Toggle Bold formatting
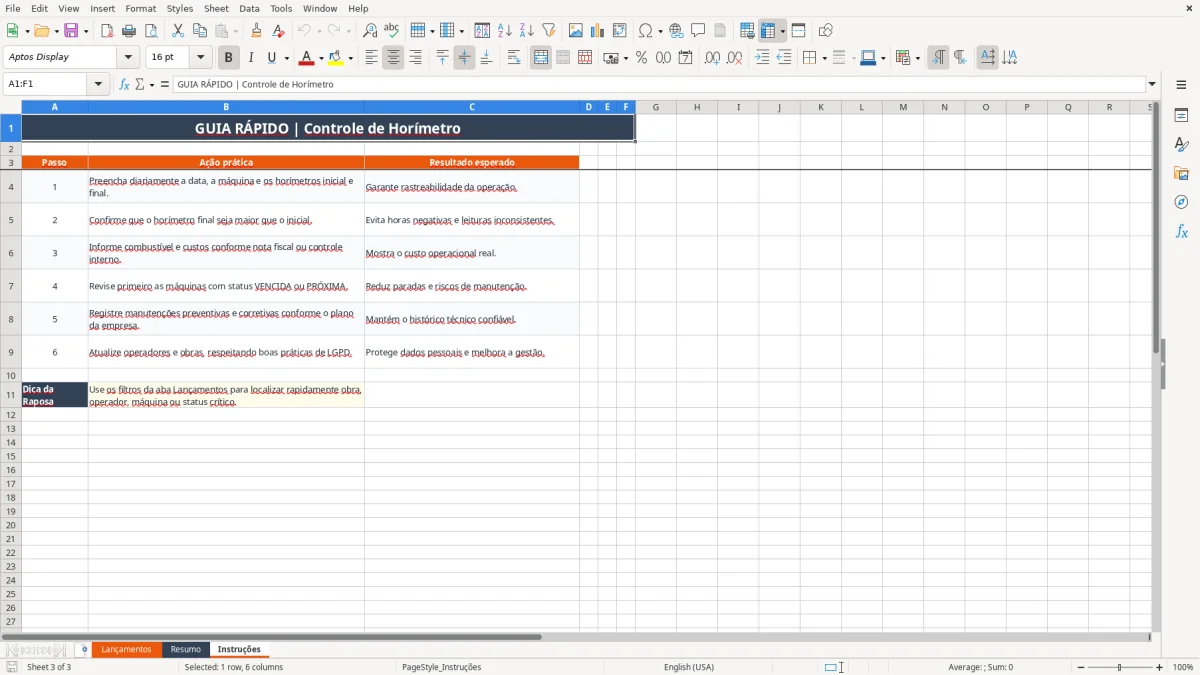Image resolution: width=1200 pixels, height=675 pixels. click(229, 58)
